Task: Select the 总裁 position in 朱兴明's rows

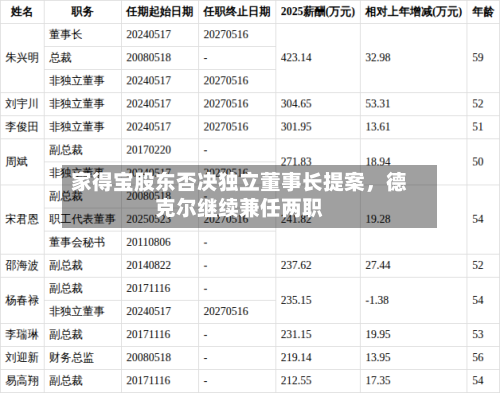Action: click(60, 58)
